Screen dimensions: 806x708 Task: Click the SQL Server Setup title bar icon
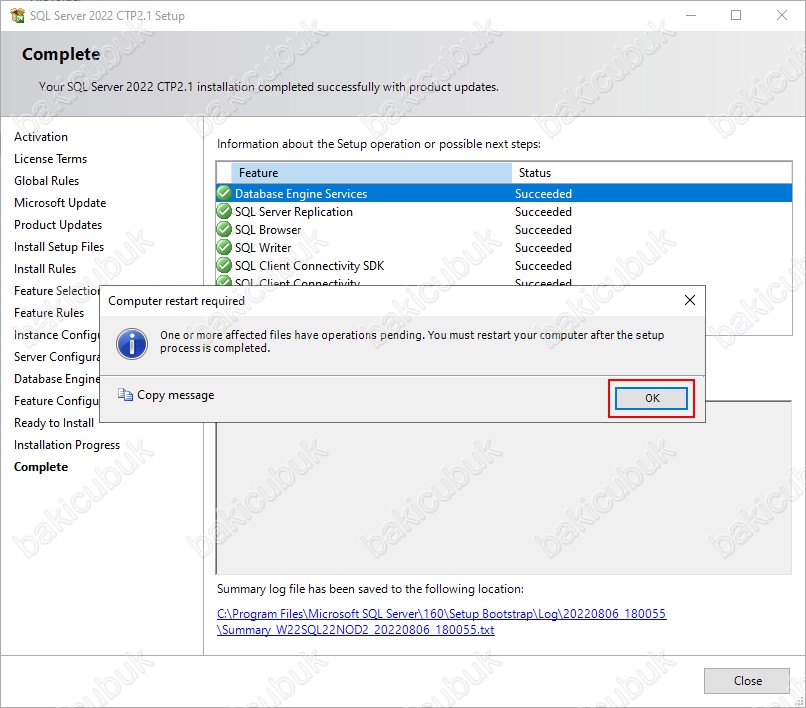click(x=17, y=15)
